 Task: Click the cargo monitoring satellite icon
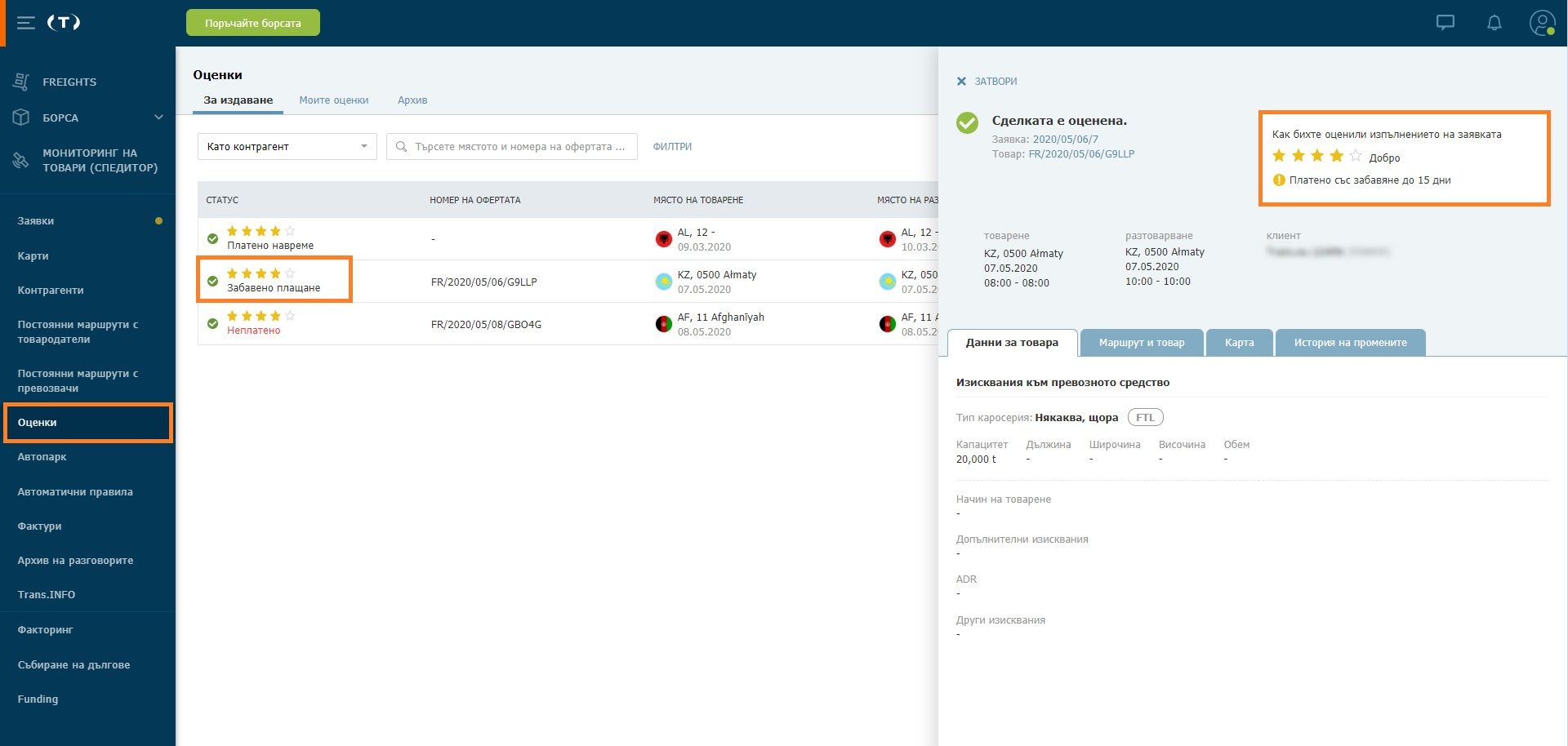tap(21, 160)
